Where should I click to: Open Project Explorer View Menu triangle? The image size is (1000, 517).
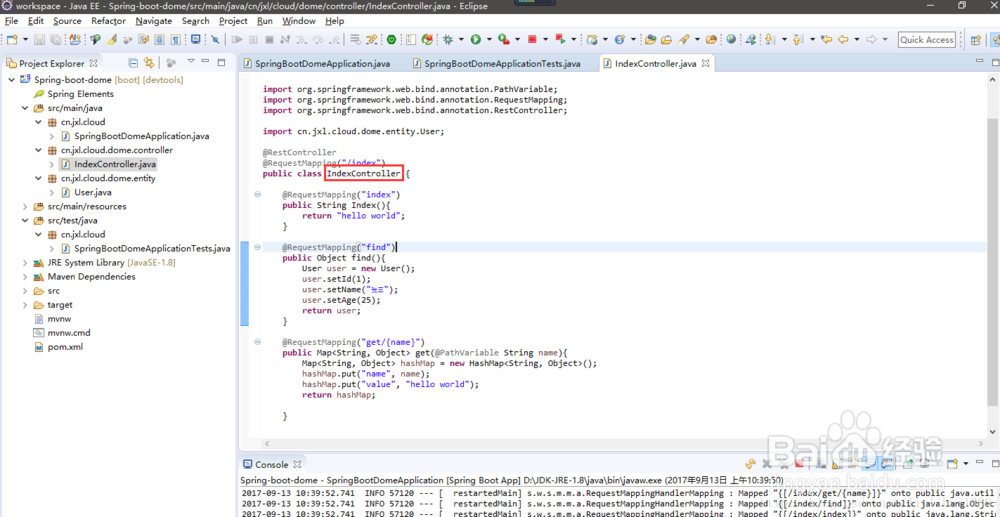191,62
